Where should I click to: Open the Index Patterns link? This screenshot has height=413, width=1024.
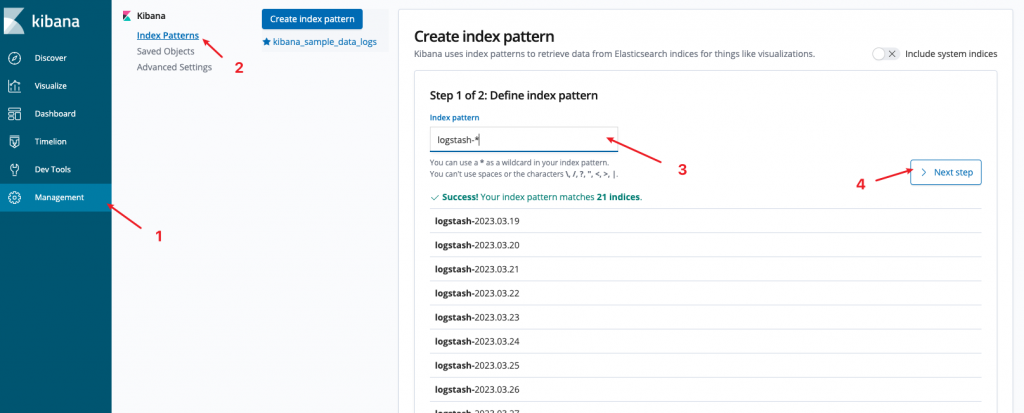click(168, 35)
